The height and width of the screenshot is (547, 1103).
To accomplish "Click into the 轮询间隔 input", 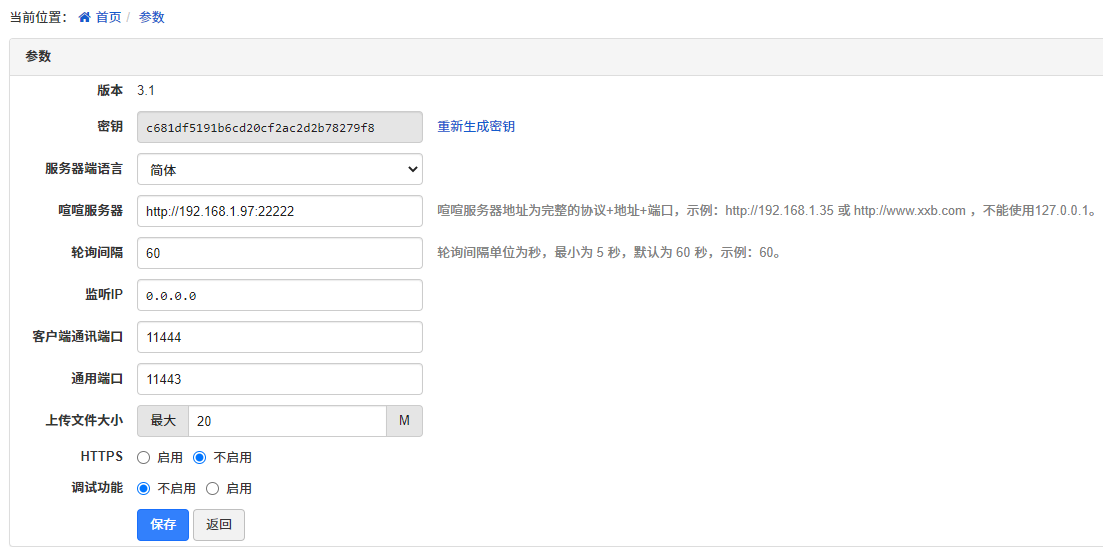I will pyautogui.click(x=279, y=253).
